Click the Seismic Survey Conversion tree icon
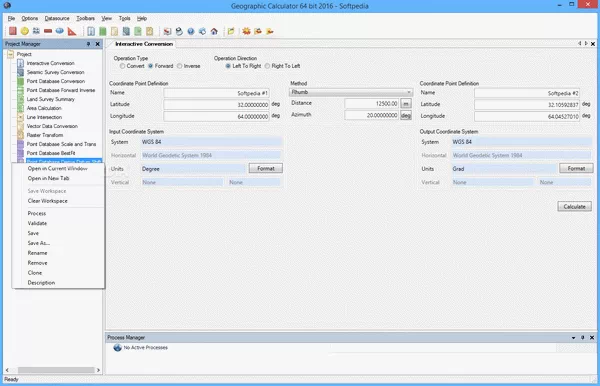 (x=21, y=72)
